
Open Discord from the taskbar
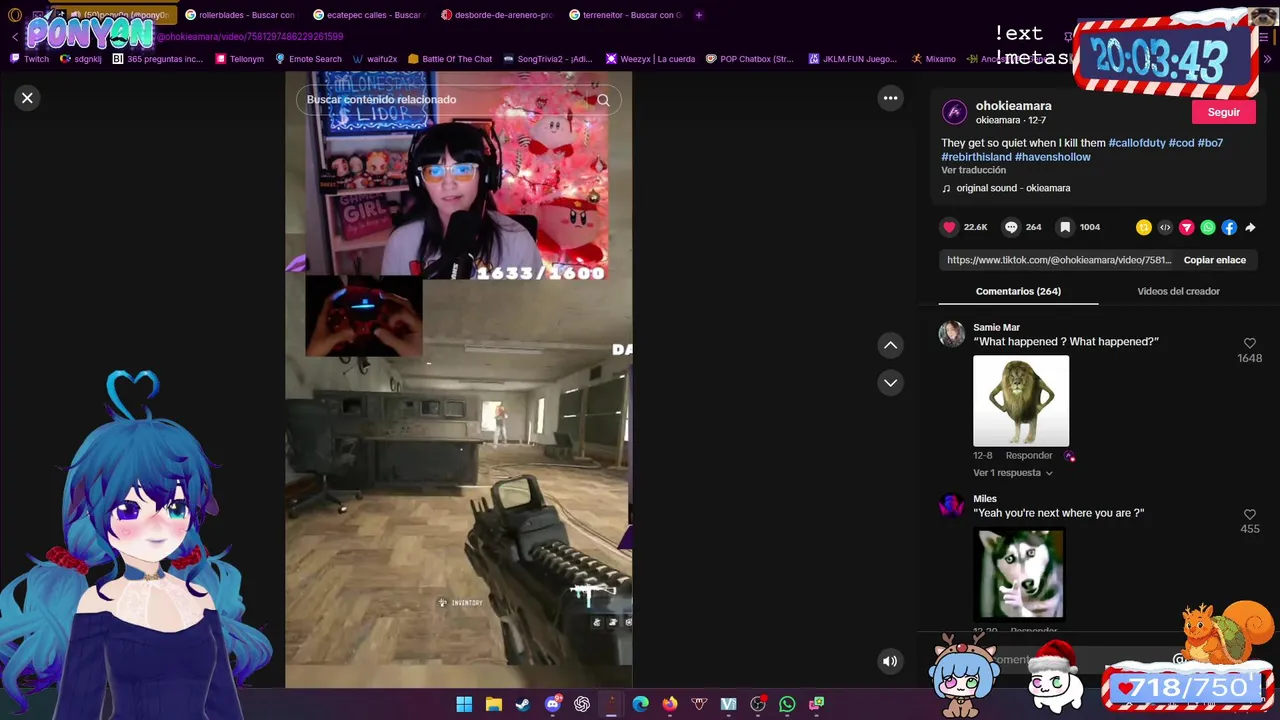coord(552,704)
